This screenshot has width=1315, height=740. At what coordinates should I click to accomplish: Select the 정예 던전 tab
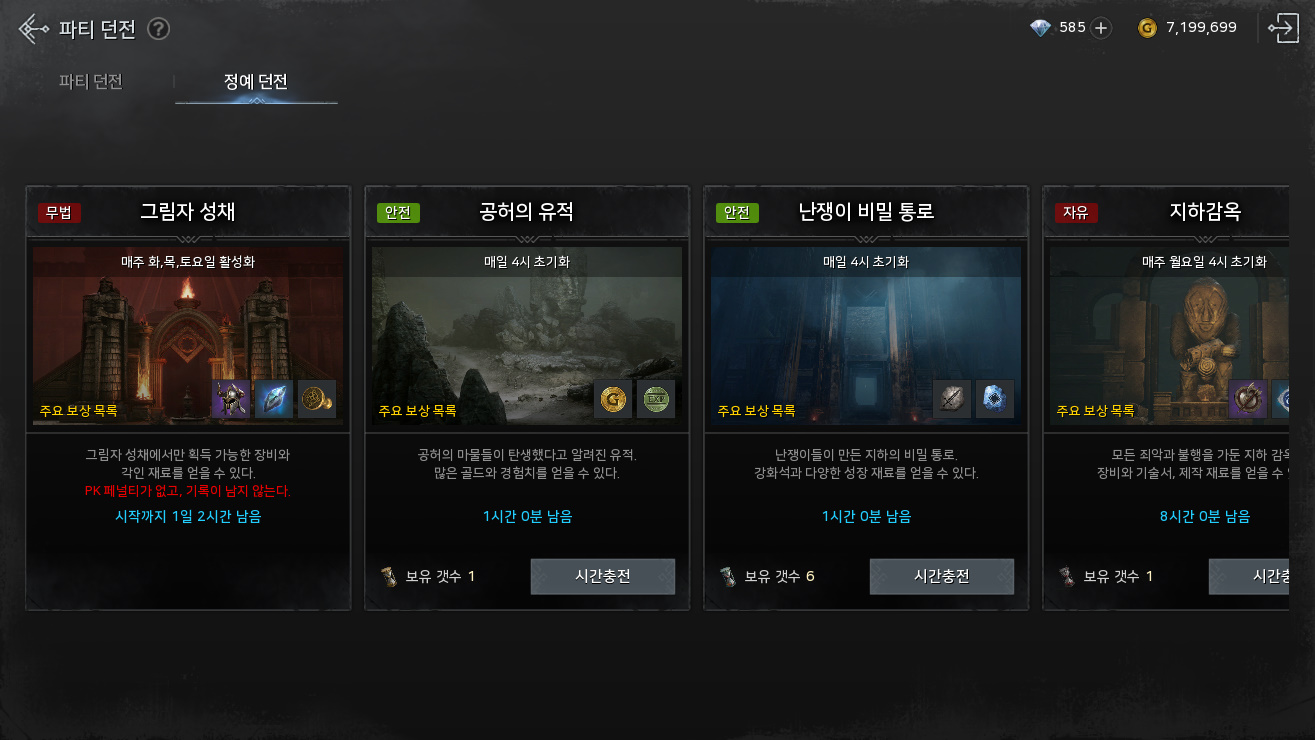coord(256,82)
